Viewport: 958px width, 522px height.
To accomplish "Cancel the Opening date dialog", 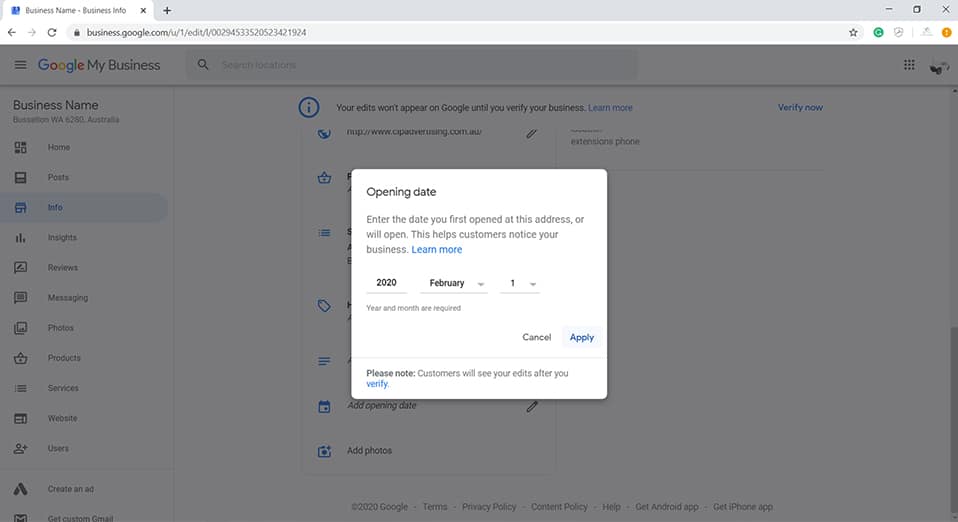I will pos(536,337).
